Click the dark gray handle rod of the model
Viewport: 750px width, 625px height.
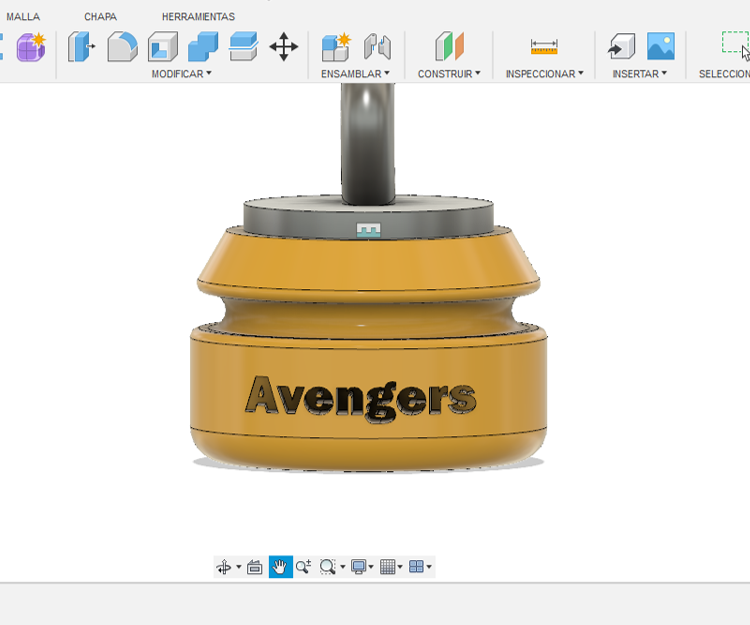[x=368, y=143]
